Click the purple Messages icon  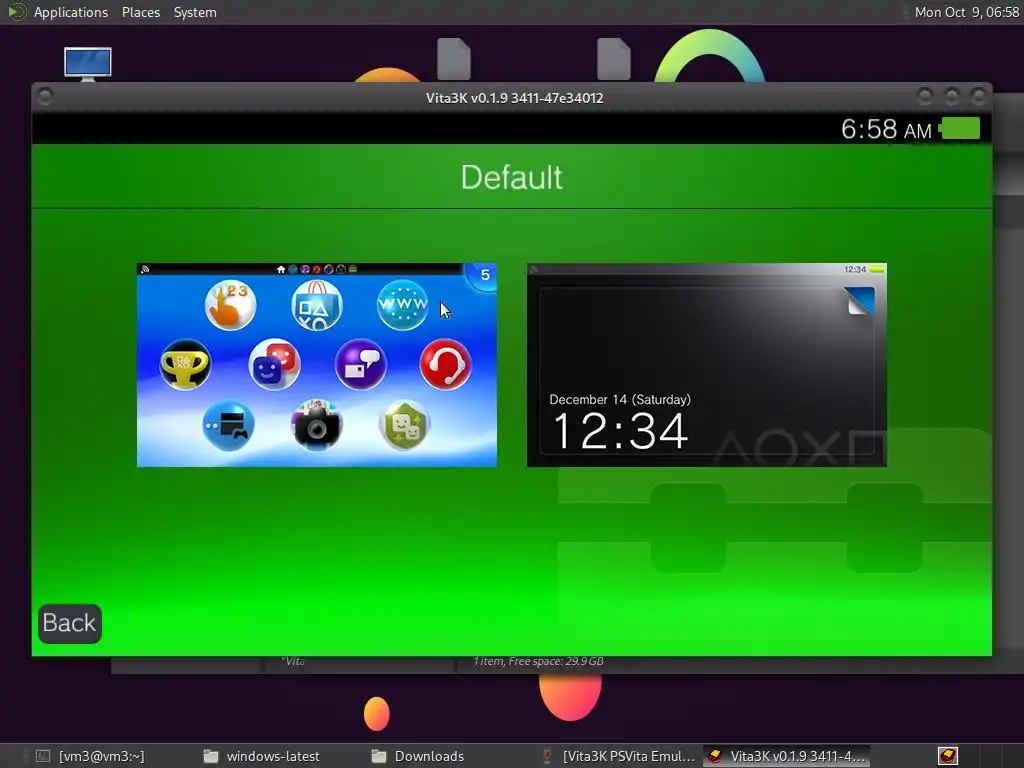click(360, 364)
